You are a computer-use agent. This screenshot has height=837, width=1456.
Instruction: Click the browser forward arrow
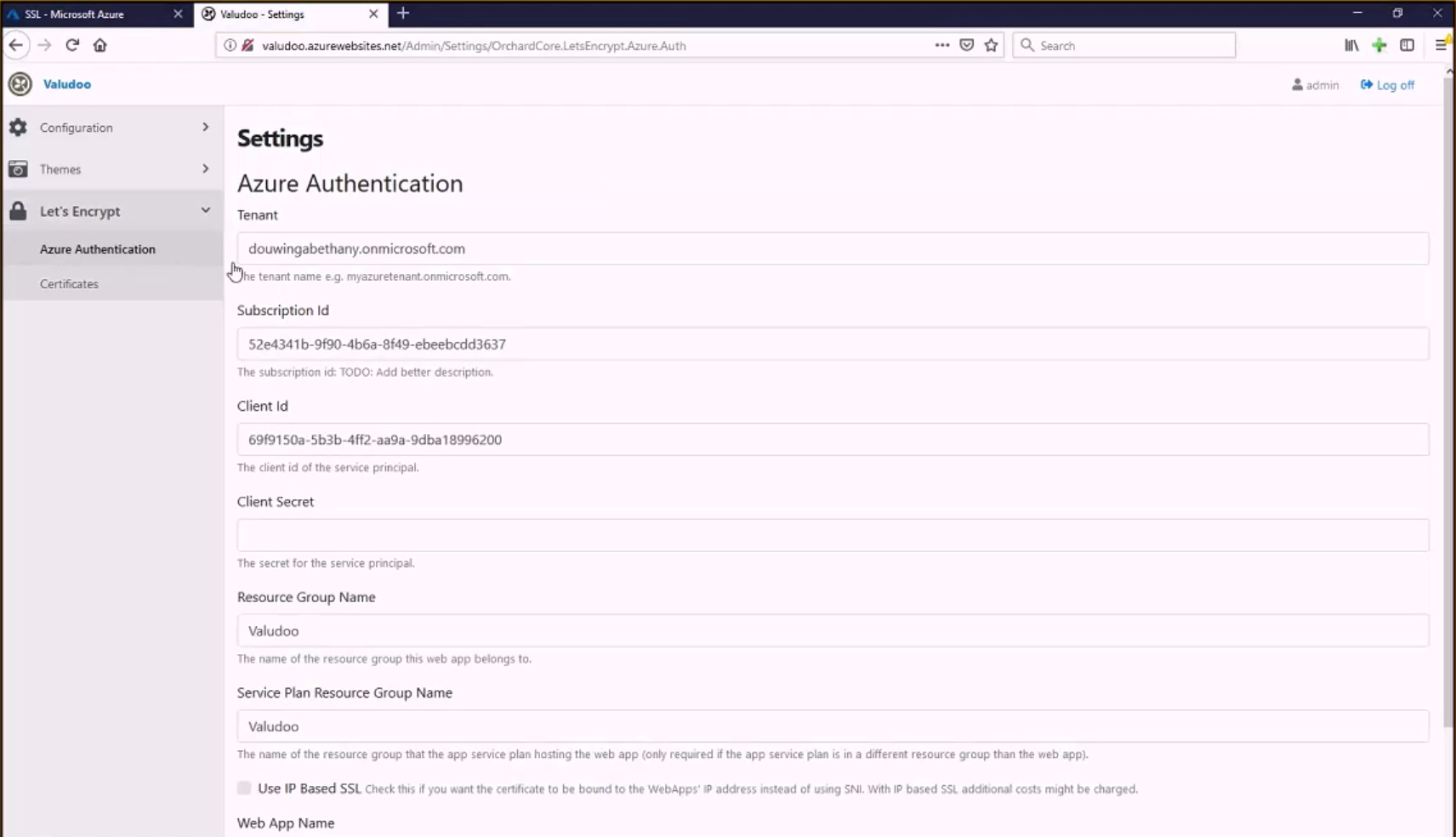pyautogui.click(x=45, y=45)
